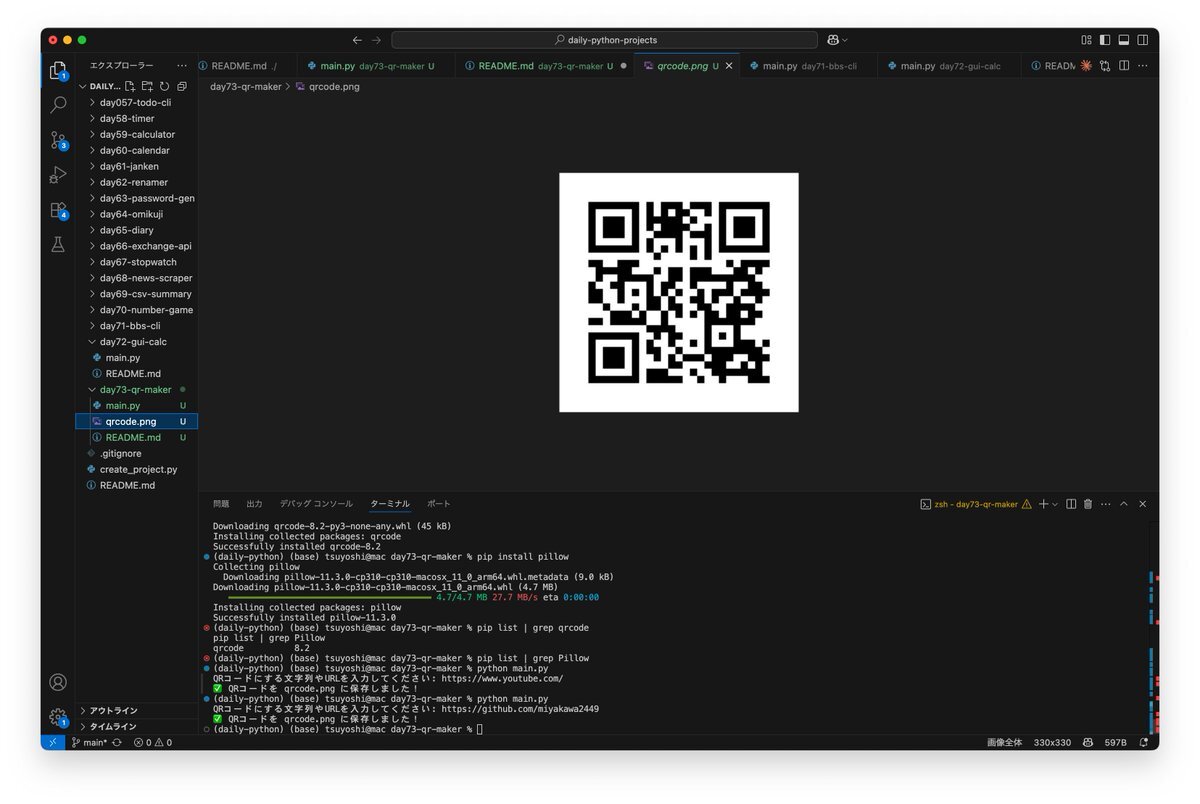
Task: Expand the day68-news-scraper folder
Action: 137,278
